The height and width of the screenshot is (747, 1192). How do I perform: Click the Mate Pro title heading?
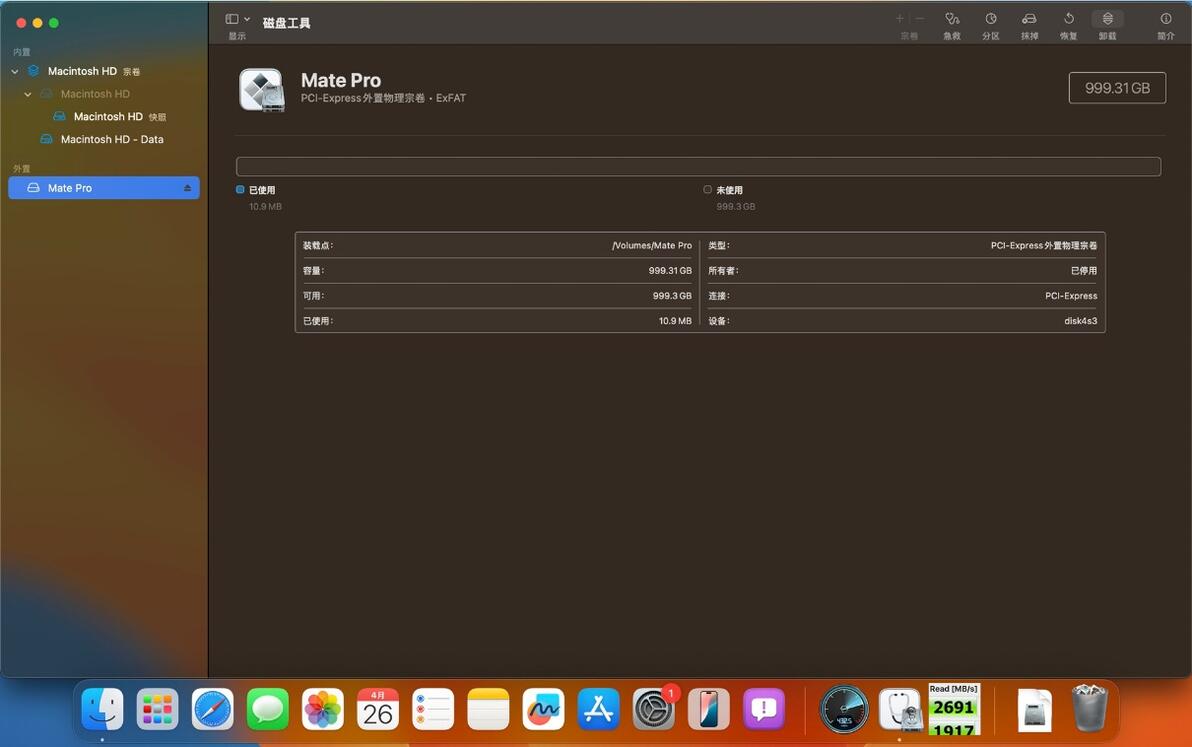[x=341, y=81]
